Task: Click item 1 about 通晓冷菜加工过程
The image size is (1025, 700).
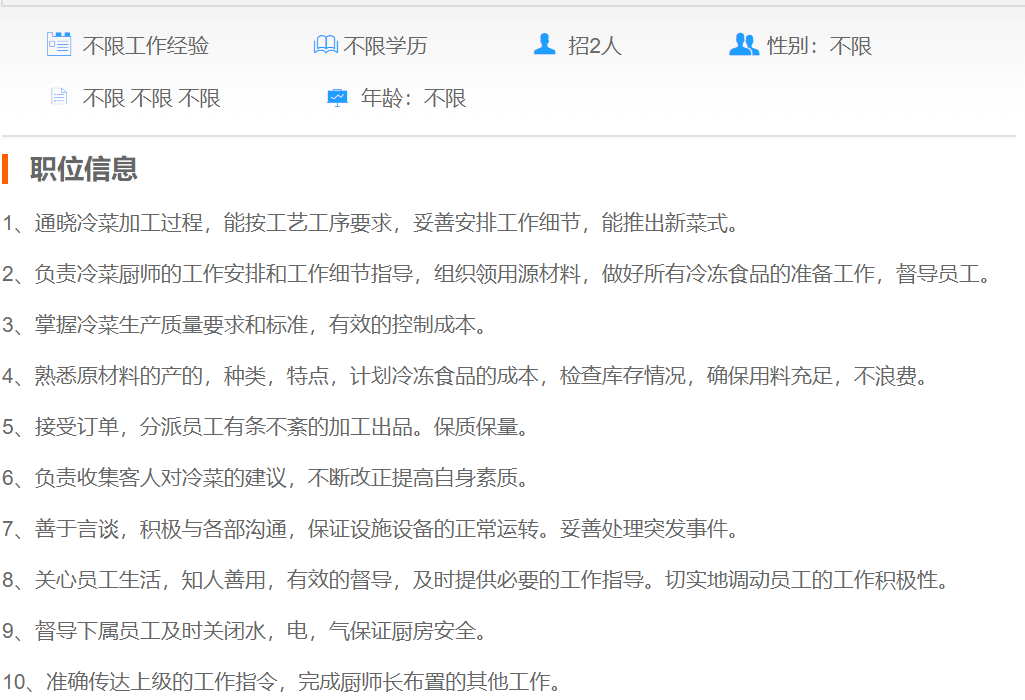Action: point(370,223)
